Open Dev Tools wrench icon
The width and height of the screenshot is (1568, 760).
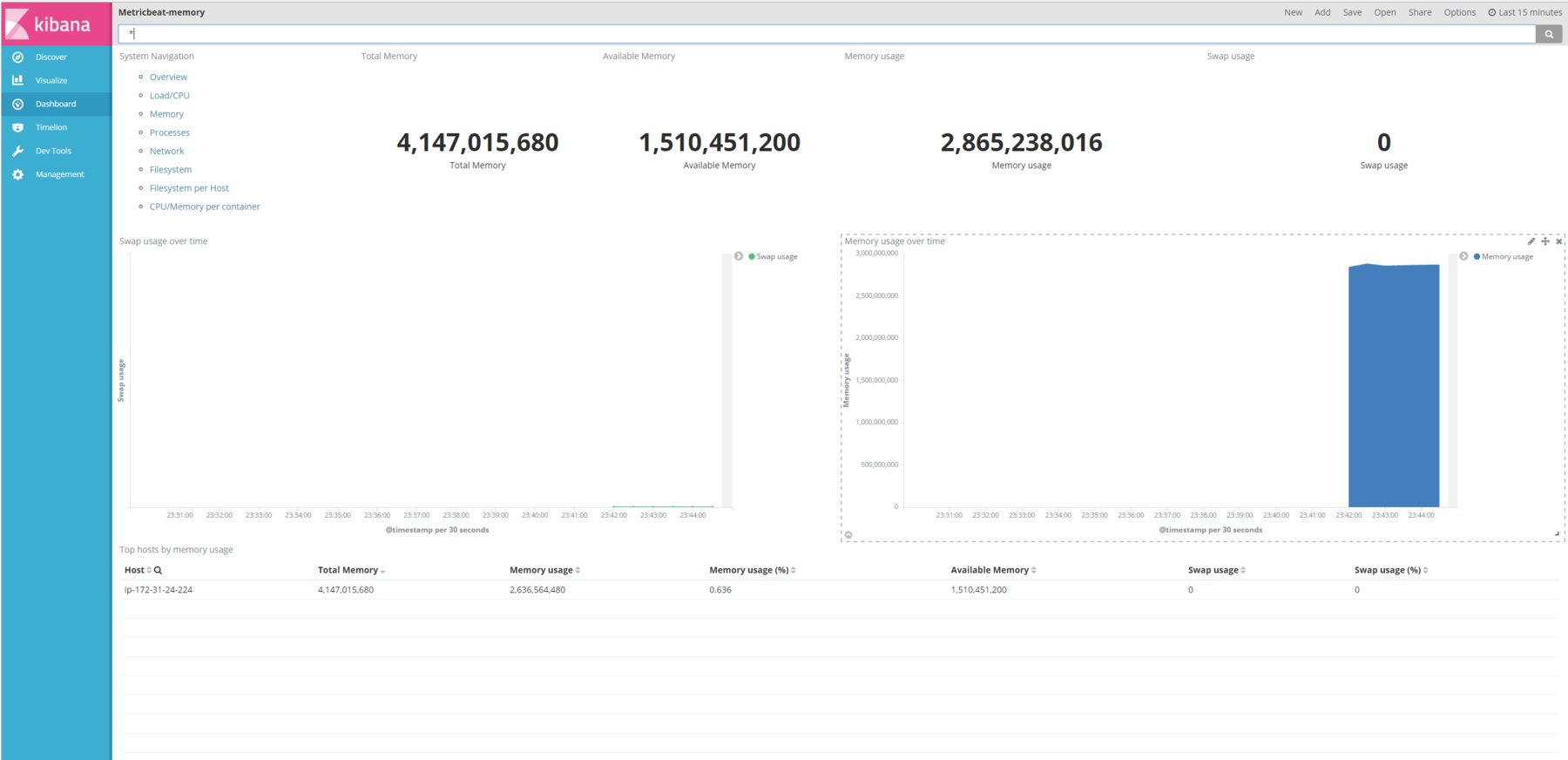(17, 151)
